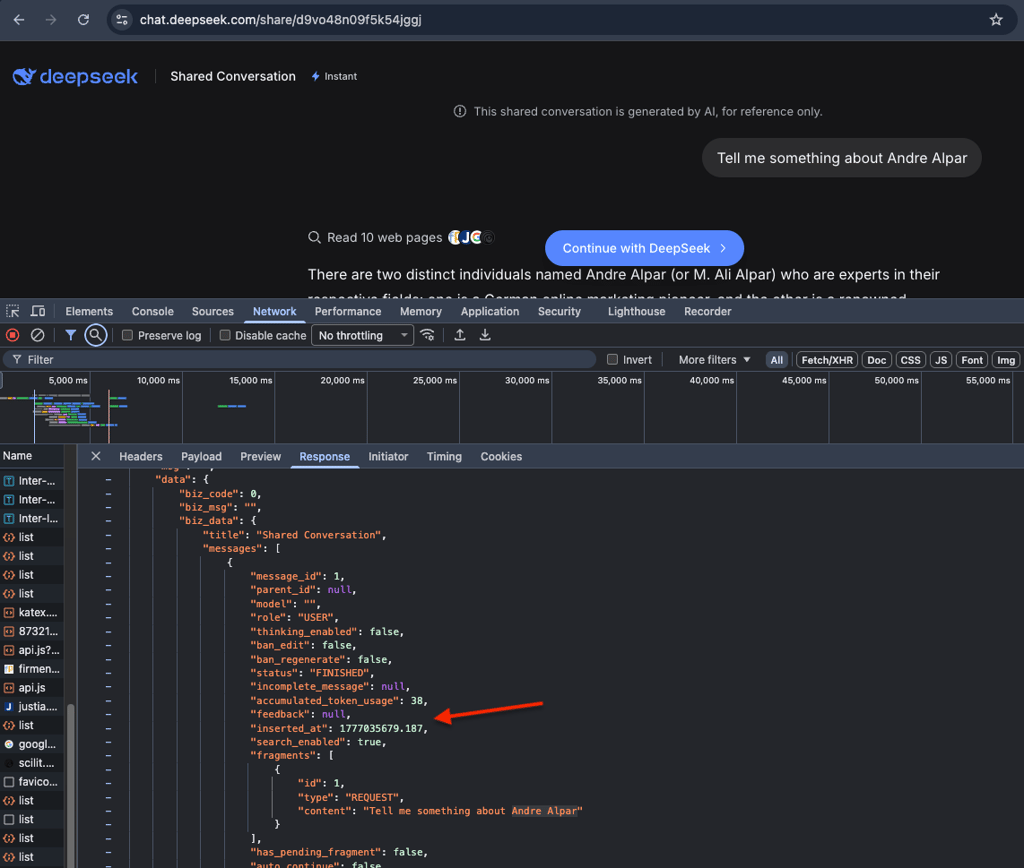Activate the DevTools inspect element picker
Image resolution: width=1024 pixels, height=868 pixels.
point(13,311)
